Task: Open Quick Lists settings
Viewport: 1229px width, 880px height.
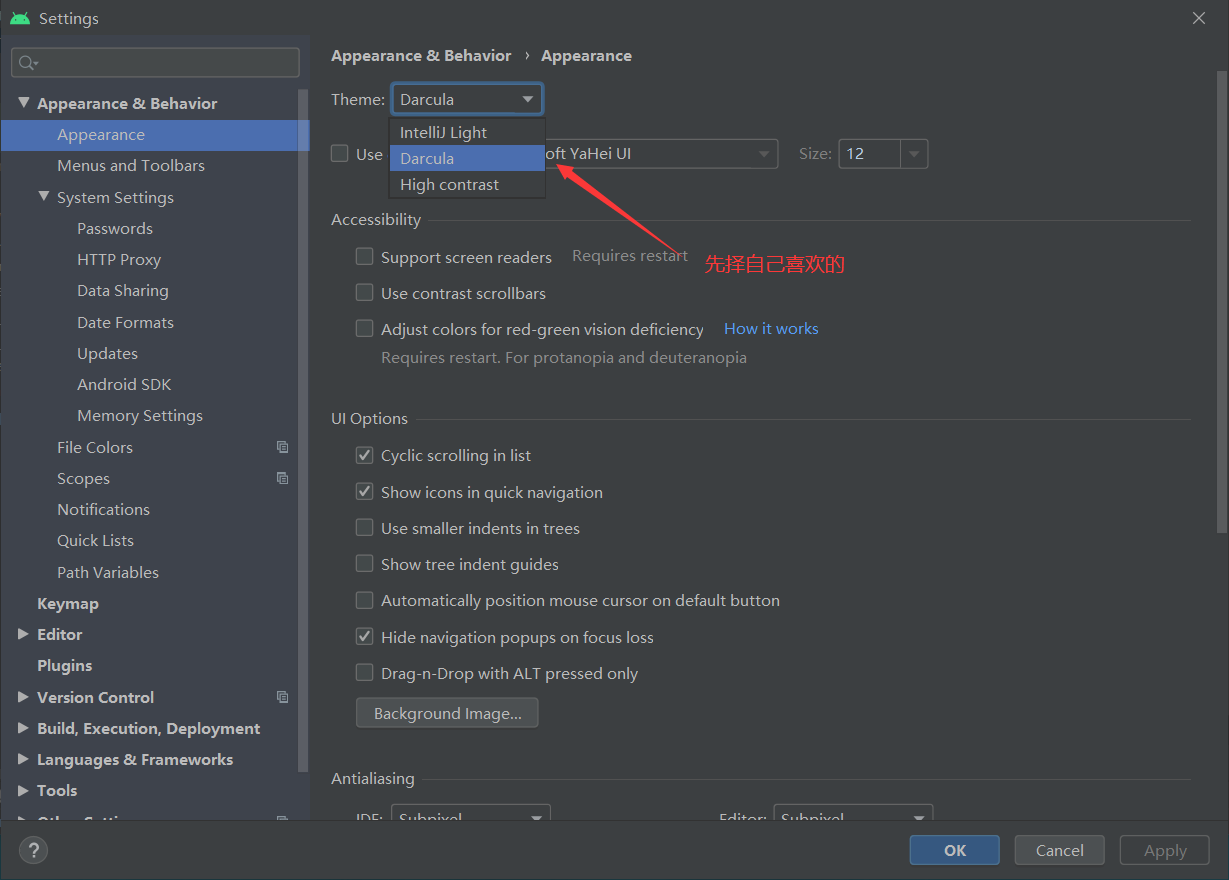Action: point(95,540)
